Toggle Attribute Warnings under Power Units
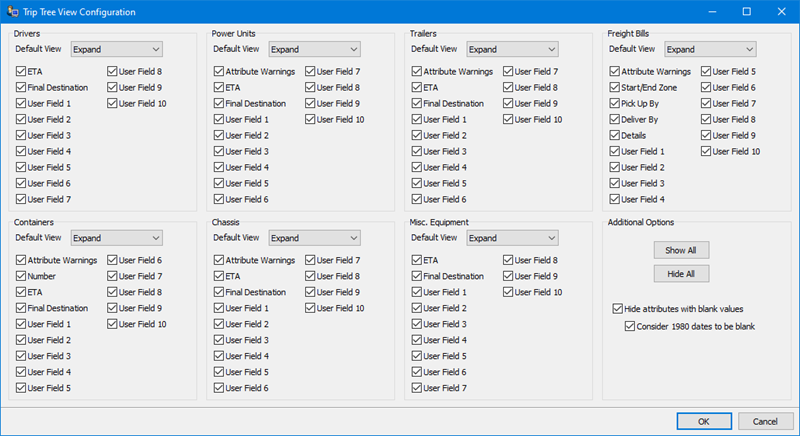The width and height of the screenshot is (800, 436). coord(219,72)
